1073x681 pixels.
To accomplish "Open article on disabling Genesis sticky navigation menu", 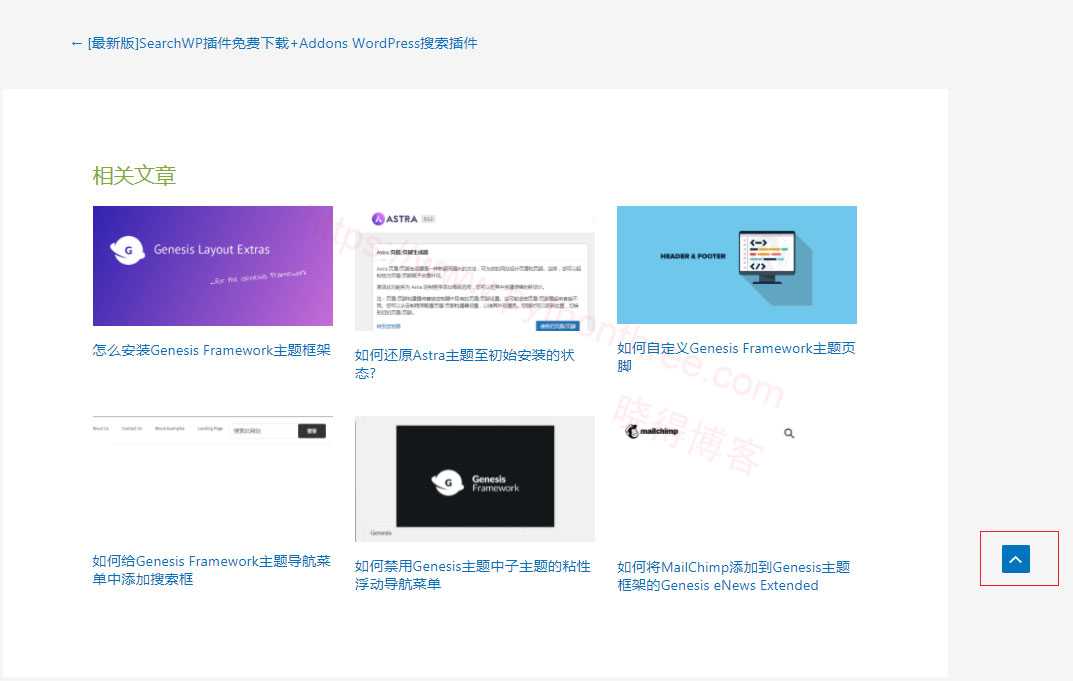I will click(473, 575).
